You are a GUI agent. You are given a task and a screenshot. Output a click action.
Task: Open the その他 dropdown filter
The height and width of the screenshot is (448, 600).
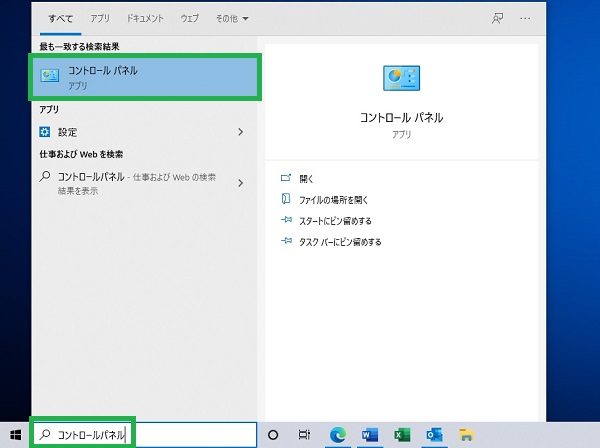tap(232, 18)
